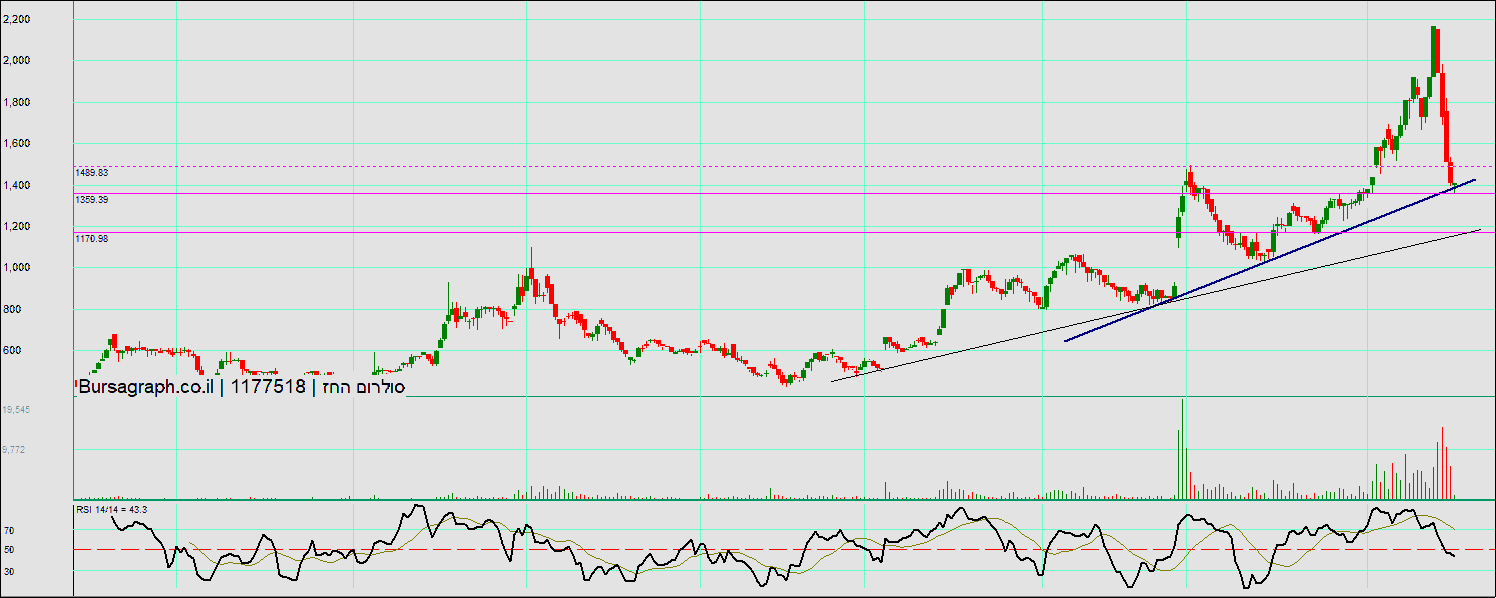Click the RSI 30 oversold level label
1496x598 pixels.
click(9, 571)
